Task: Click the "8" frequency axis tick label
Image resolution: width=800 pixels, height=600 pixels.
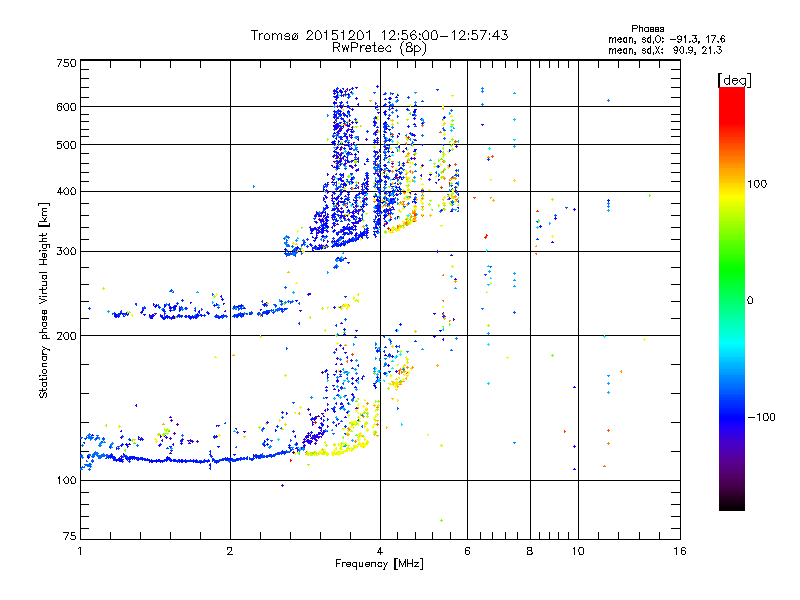Action: (x=530, y=551)
